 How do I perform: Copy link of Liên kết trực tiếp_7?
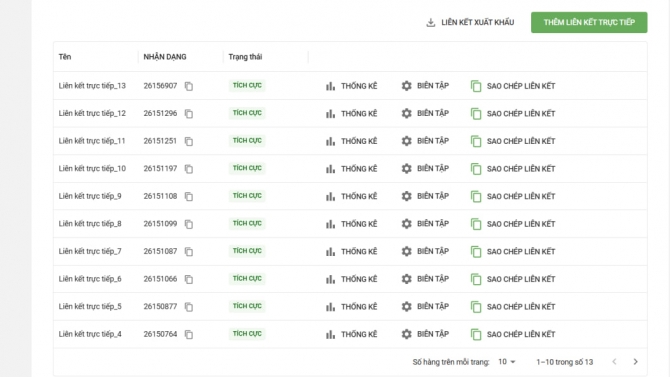[x=513, y=251]
